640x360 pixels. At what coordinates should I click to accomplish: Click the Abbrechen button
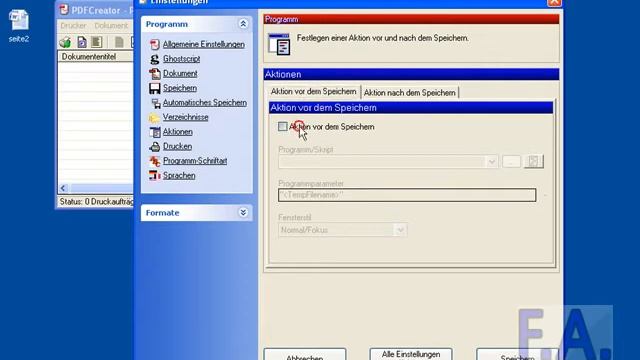[305, 354]
